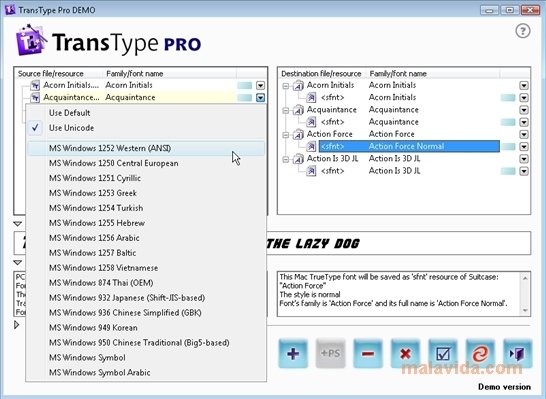
Task: Choose MS Windows 1253 Greek
Action: pos(146,193)
